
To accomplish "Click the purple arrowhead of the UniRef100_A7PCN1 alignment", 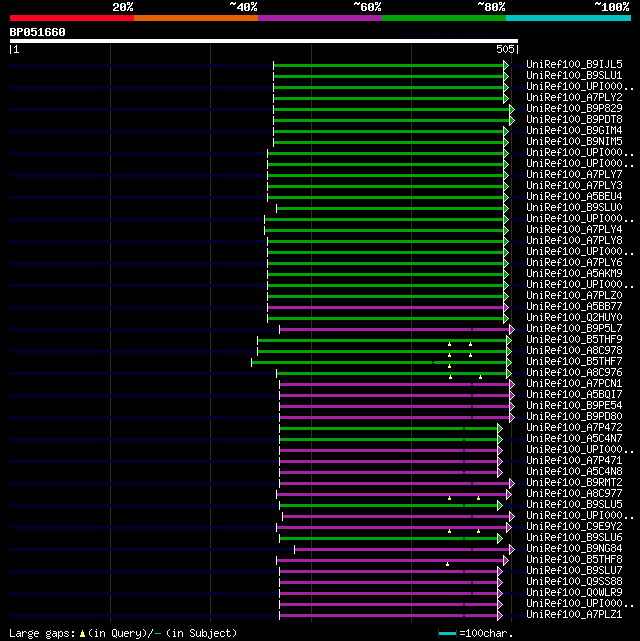I will [512, 384].
